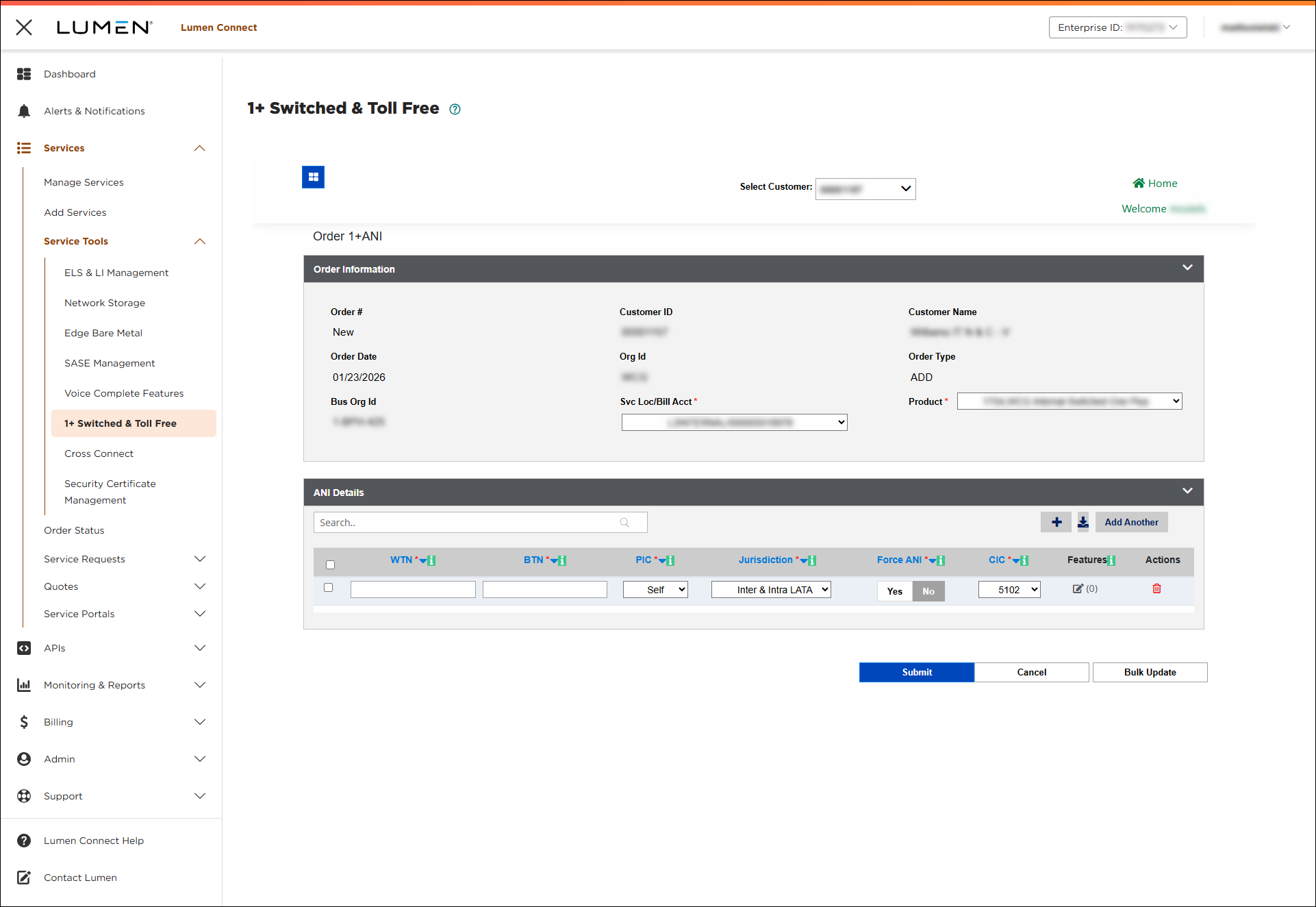Screen dimensions: 1316x907
Task: Click the Bulk Update button
Action: tap(1150, 672)
